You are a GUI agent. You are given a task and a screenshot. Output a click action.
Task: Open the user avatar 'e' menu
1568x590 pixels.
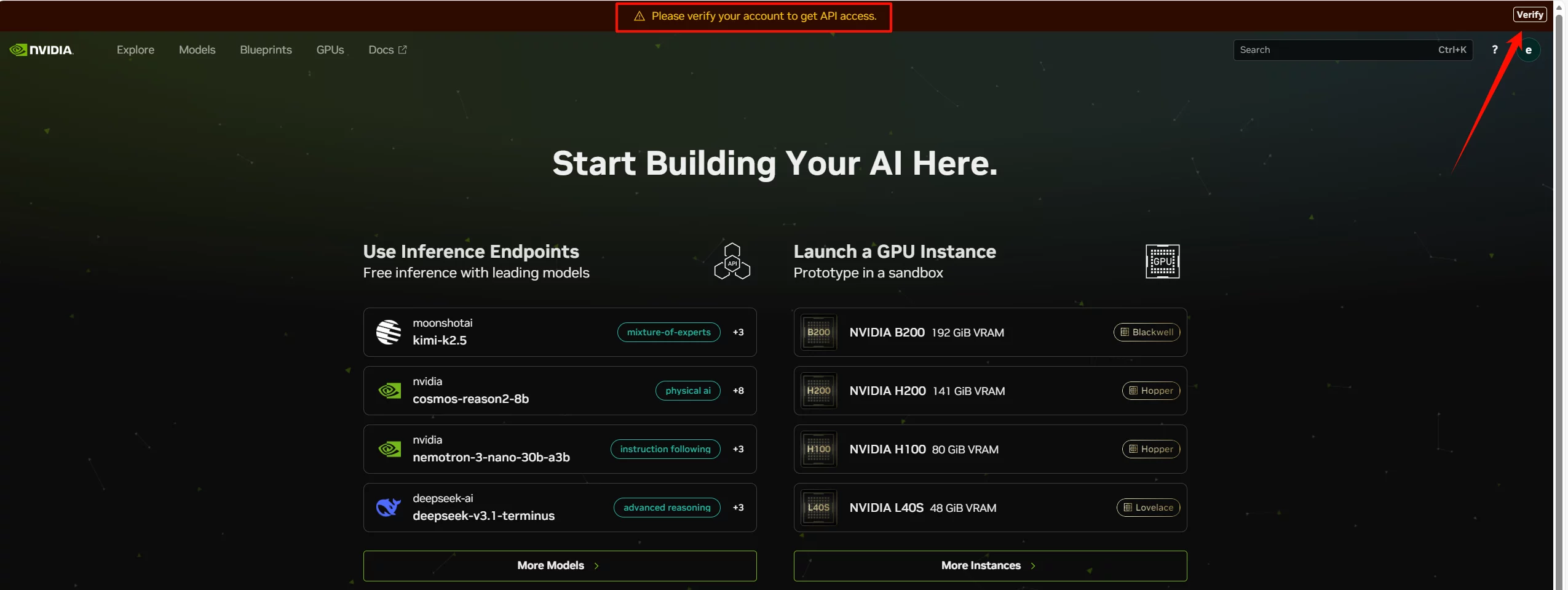pos(1528,50)
